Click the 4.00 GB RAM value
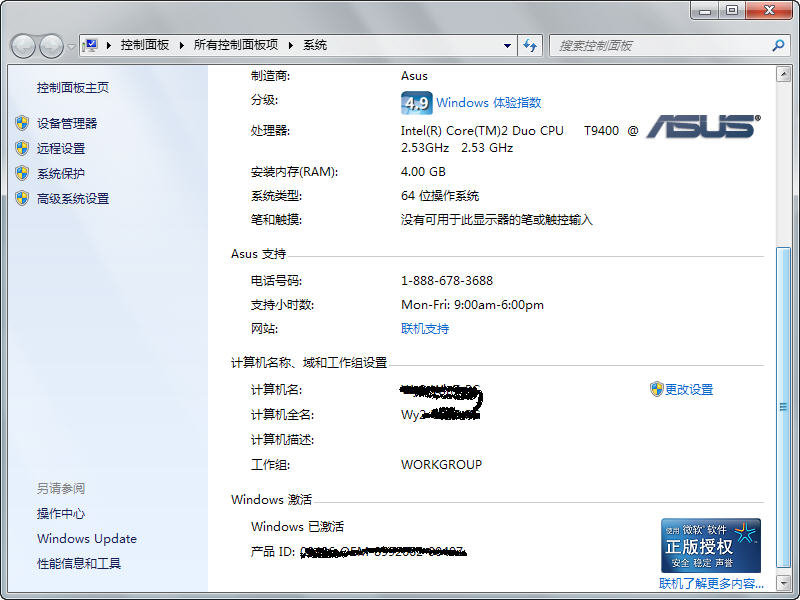This screenshot has height=600, width=800. click(x=423, y=171)
